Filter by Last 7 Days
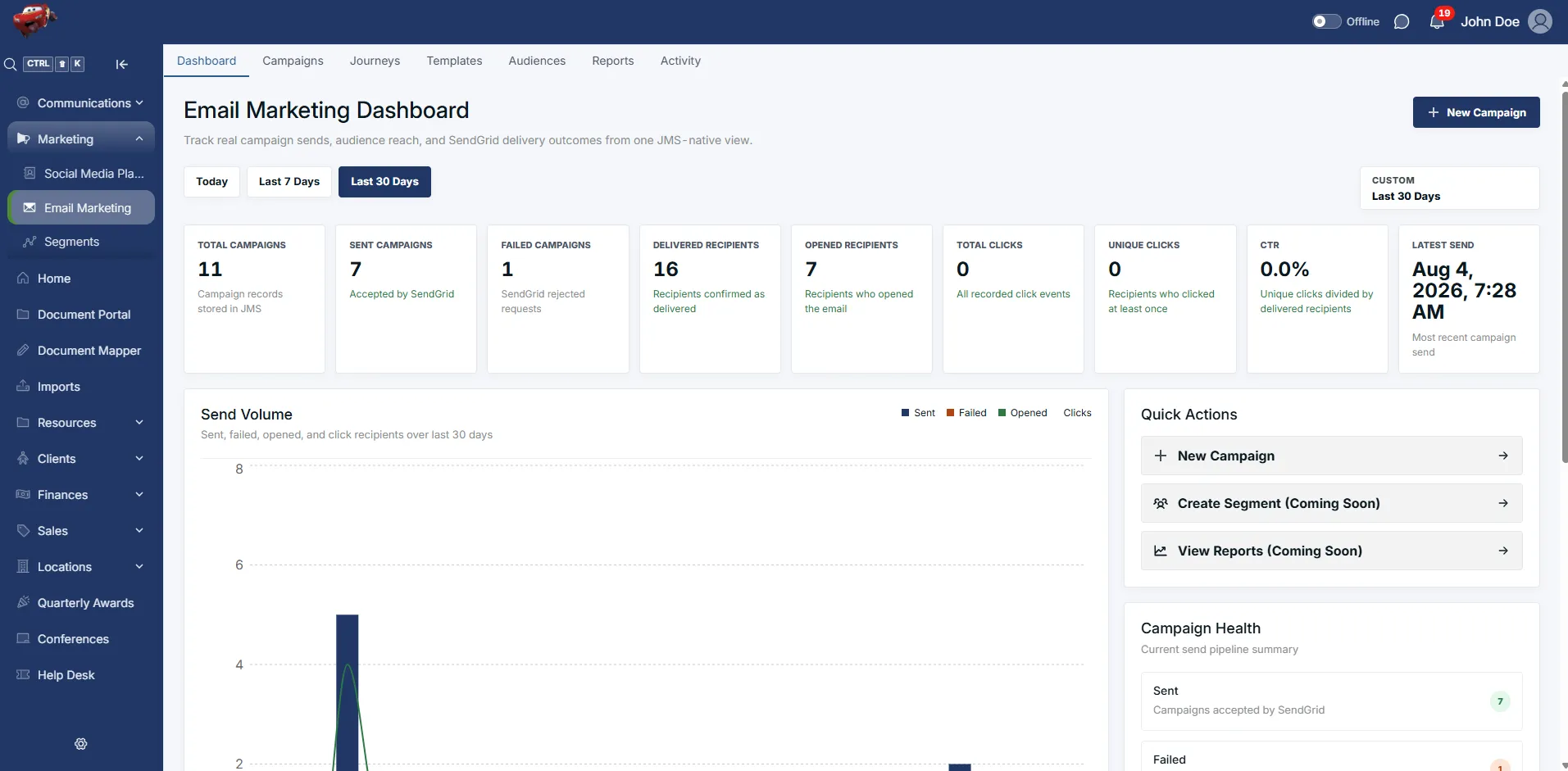The image size is (1568, 771). pyautogui.click(x=289, y=181)
